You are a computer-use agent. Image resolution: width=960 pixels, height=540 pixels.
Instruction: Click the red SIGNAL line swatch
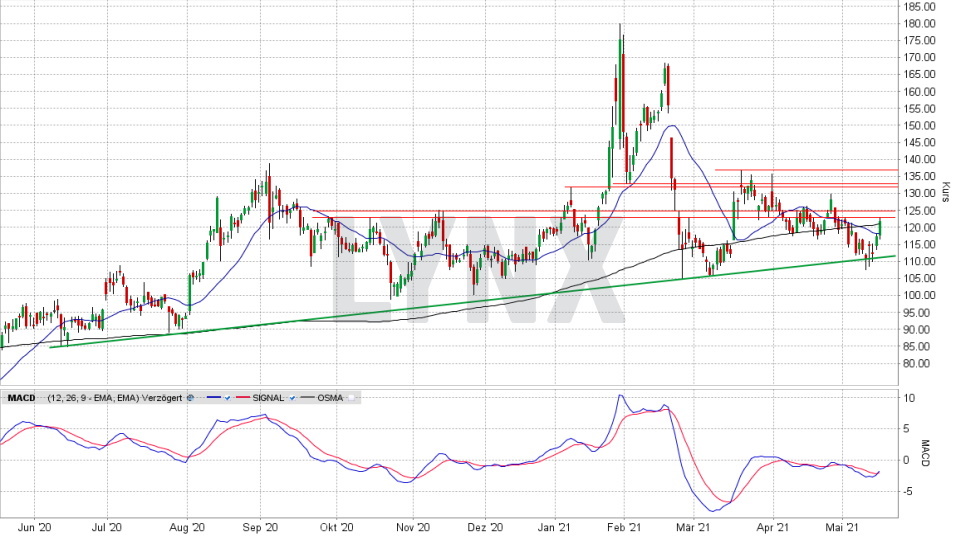[x=243, y=397]
